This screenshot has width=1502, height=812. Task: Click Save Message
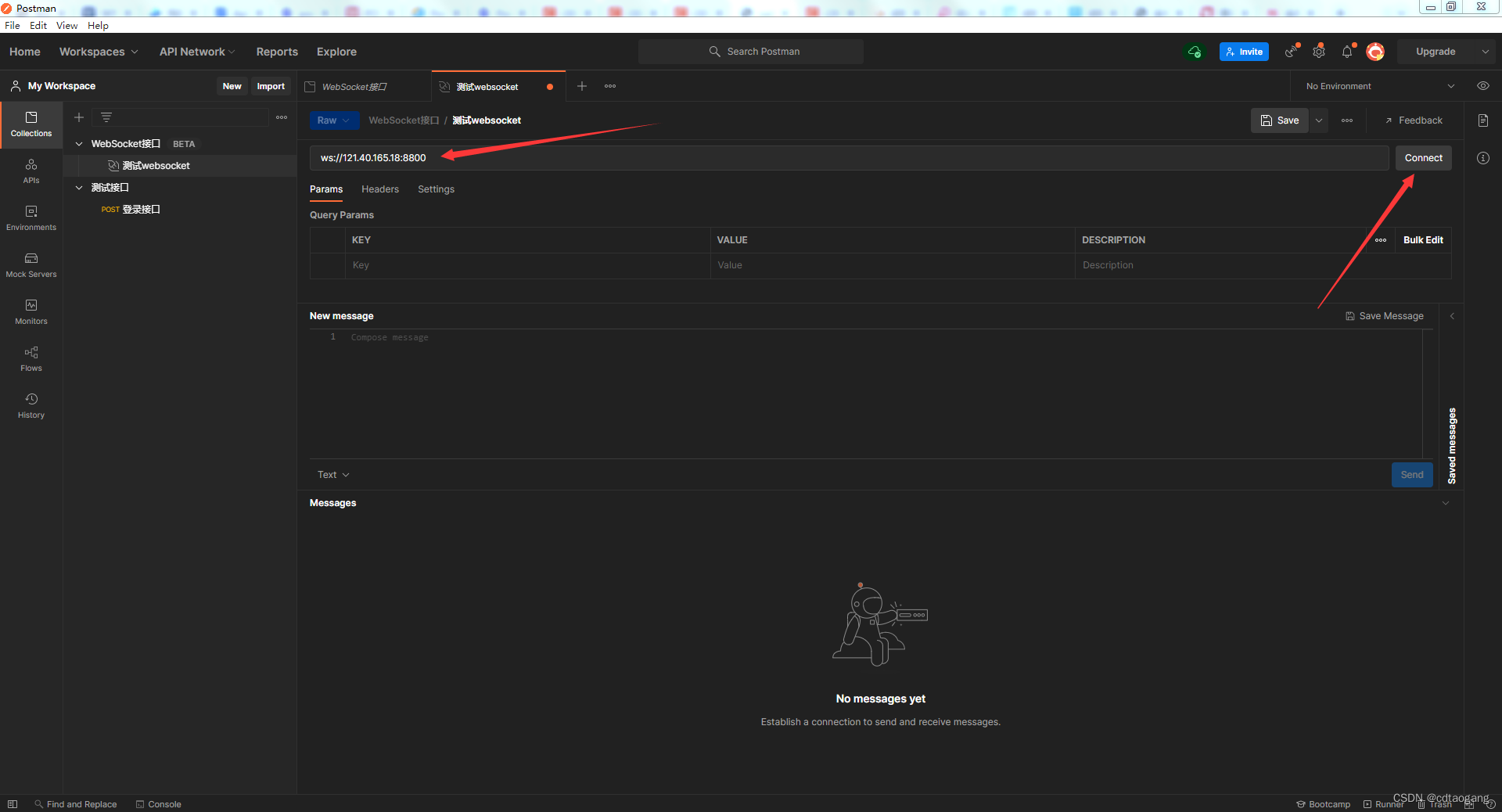(x=1385, y=316)
